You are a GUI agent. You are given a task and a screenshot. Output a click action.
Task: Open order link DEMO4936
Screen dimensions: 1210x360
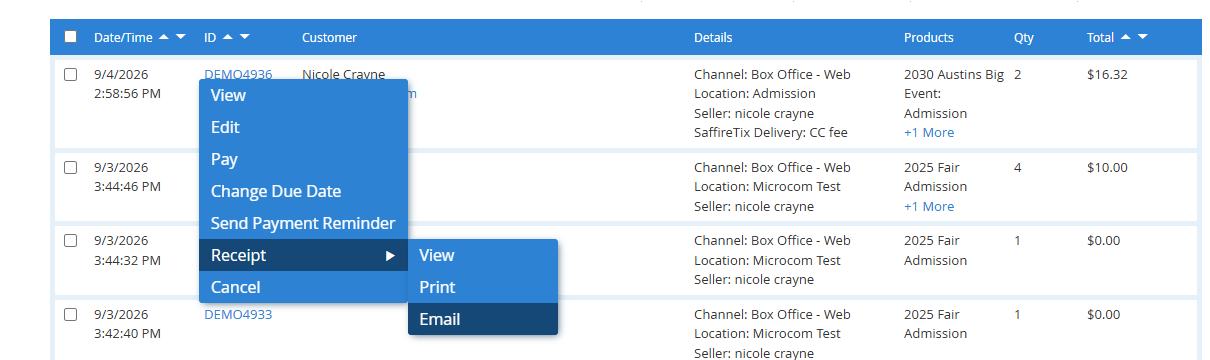click(x=238, y=74)
